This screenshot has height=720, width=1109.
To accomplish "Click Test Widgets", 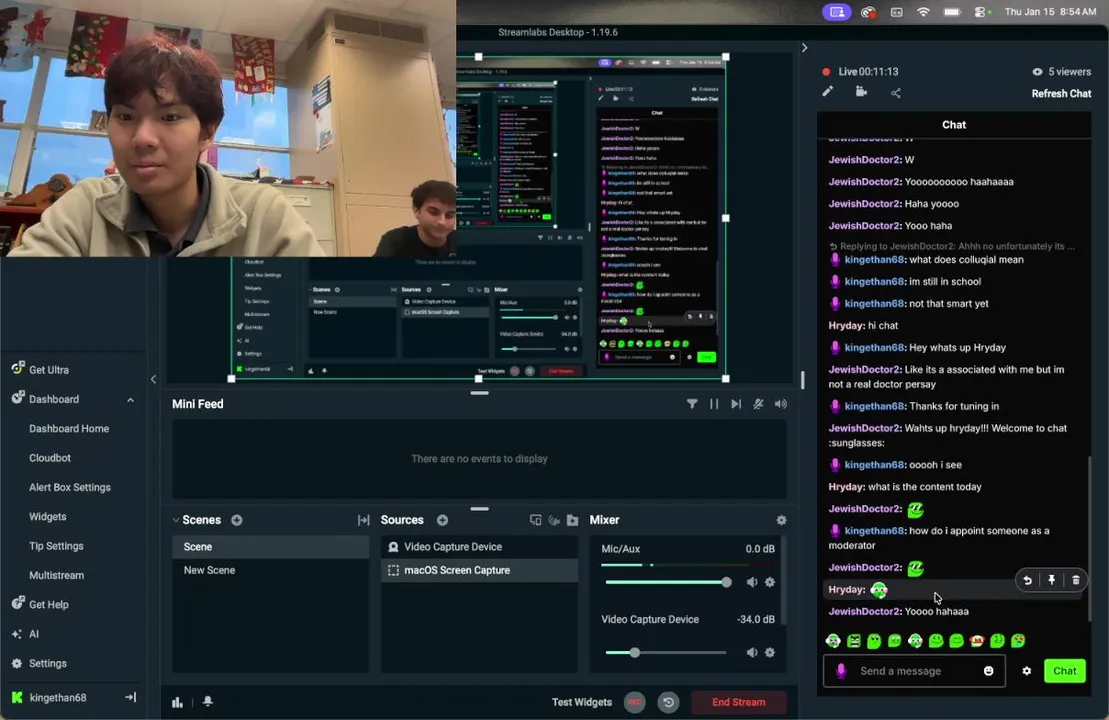I will (581, 702).
